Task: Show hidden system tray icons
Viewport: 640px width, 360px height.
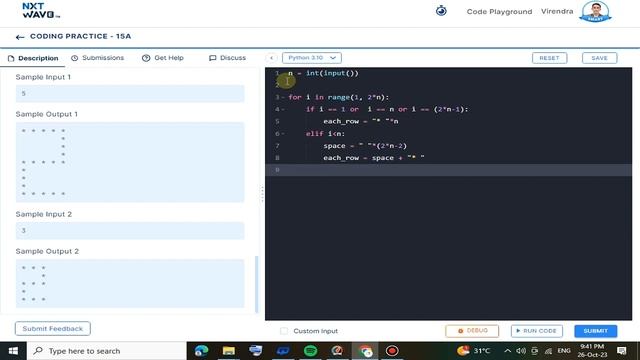Action: 507,351
